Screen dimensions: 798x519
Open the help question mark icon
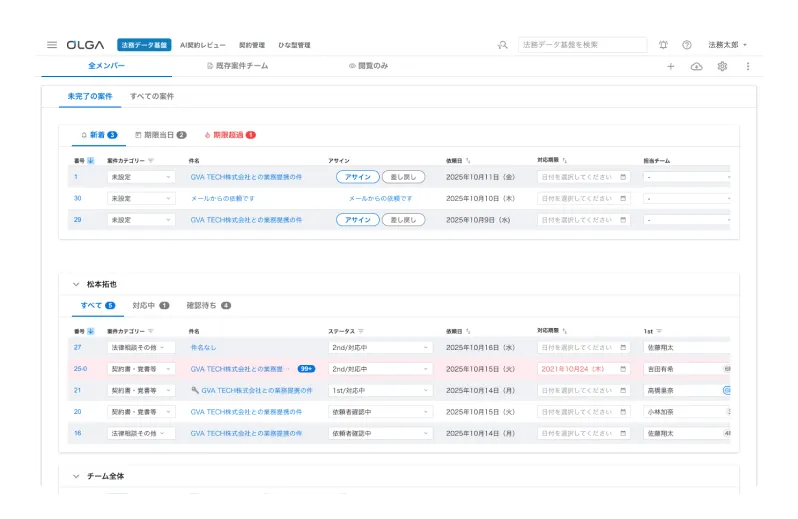(x=687, y=45)
